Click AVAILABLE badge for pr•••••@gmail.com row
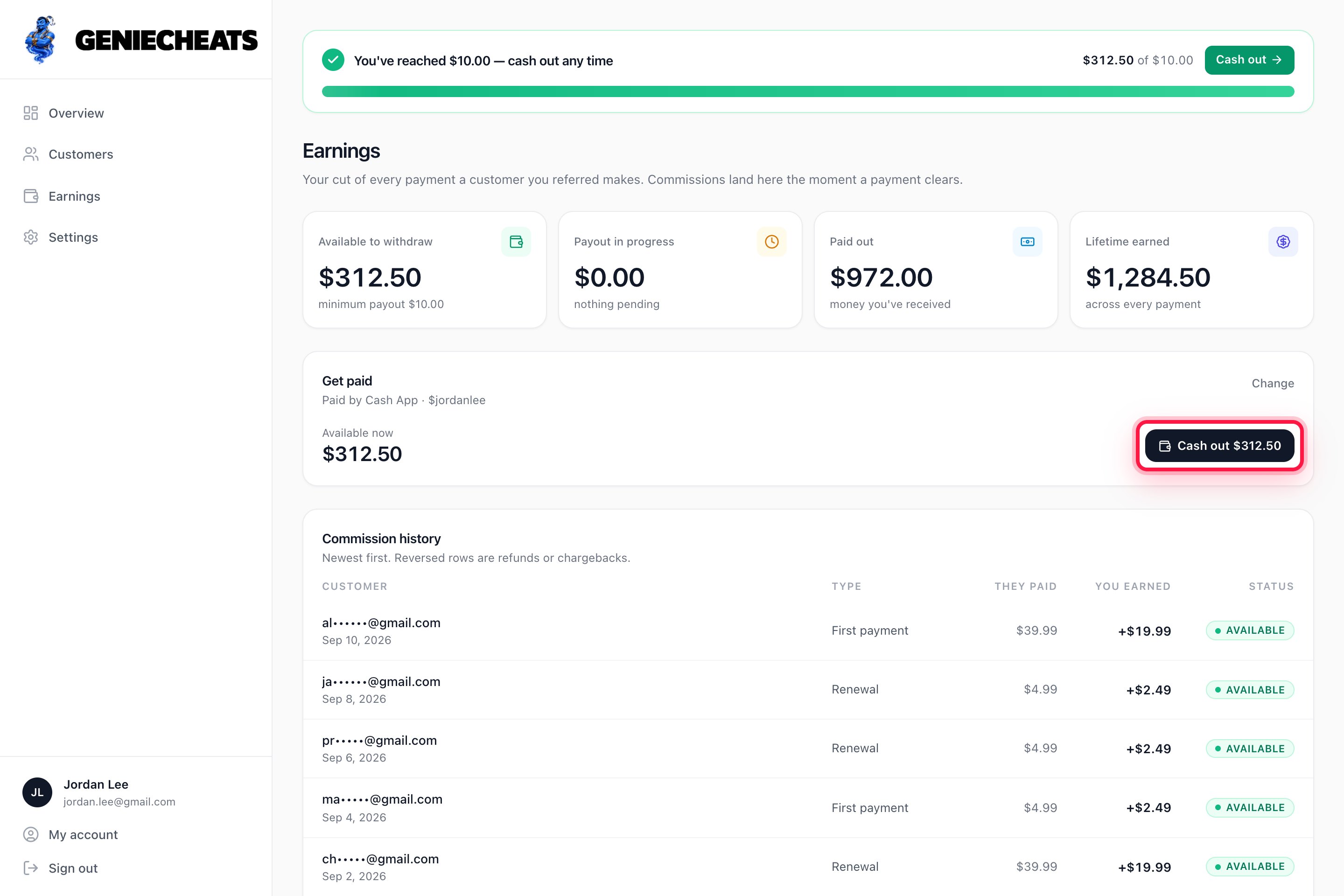The height and width of the screenshot is (896, 1344). 1250,749
